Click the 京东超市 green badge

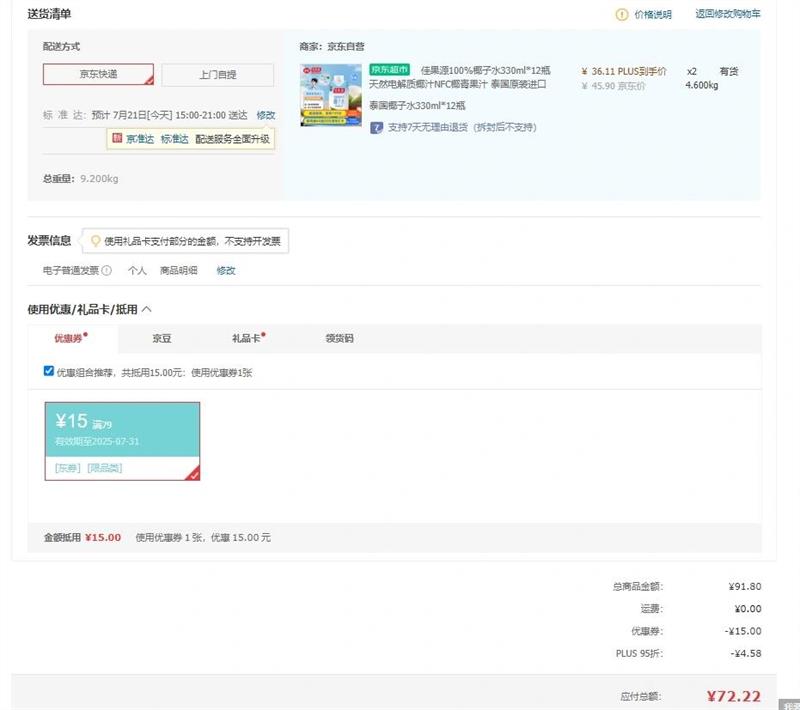tap(390, 70)
